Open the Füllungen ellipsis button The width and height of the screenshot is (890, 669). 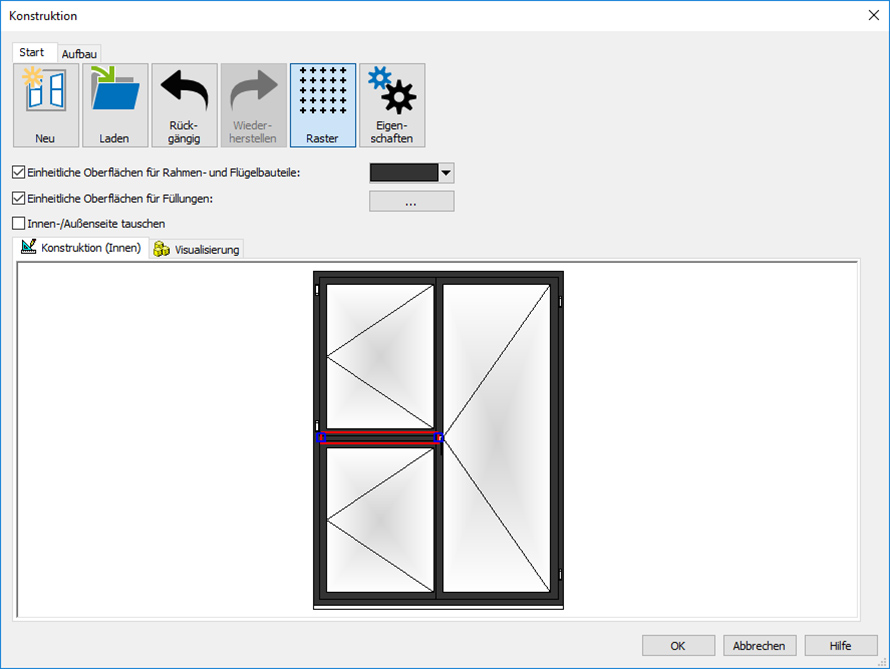pos(412,201)
